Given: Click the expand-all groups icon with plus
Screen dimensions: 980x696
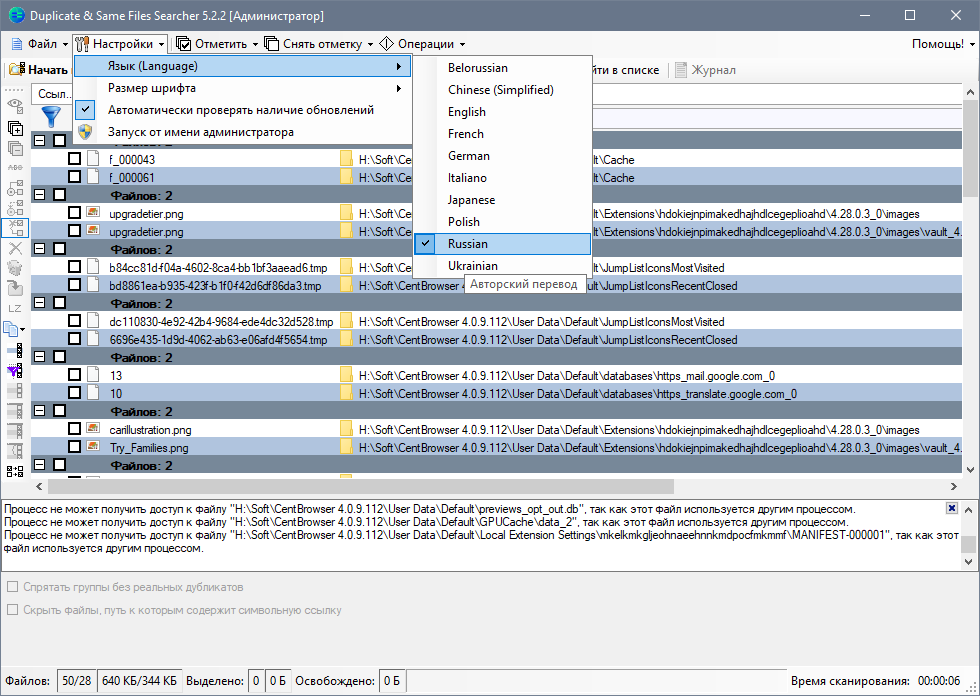Looking at the screenshot, I should click(15, 129).
